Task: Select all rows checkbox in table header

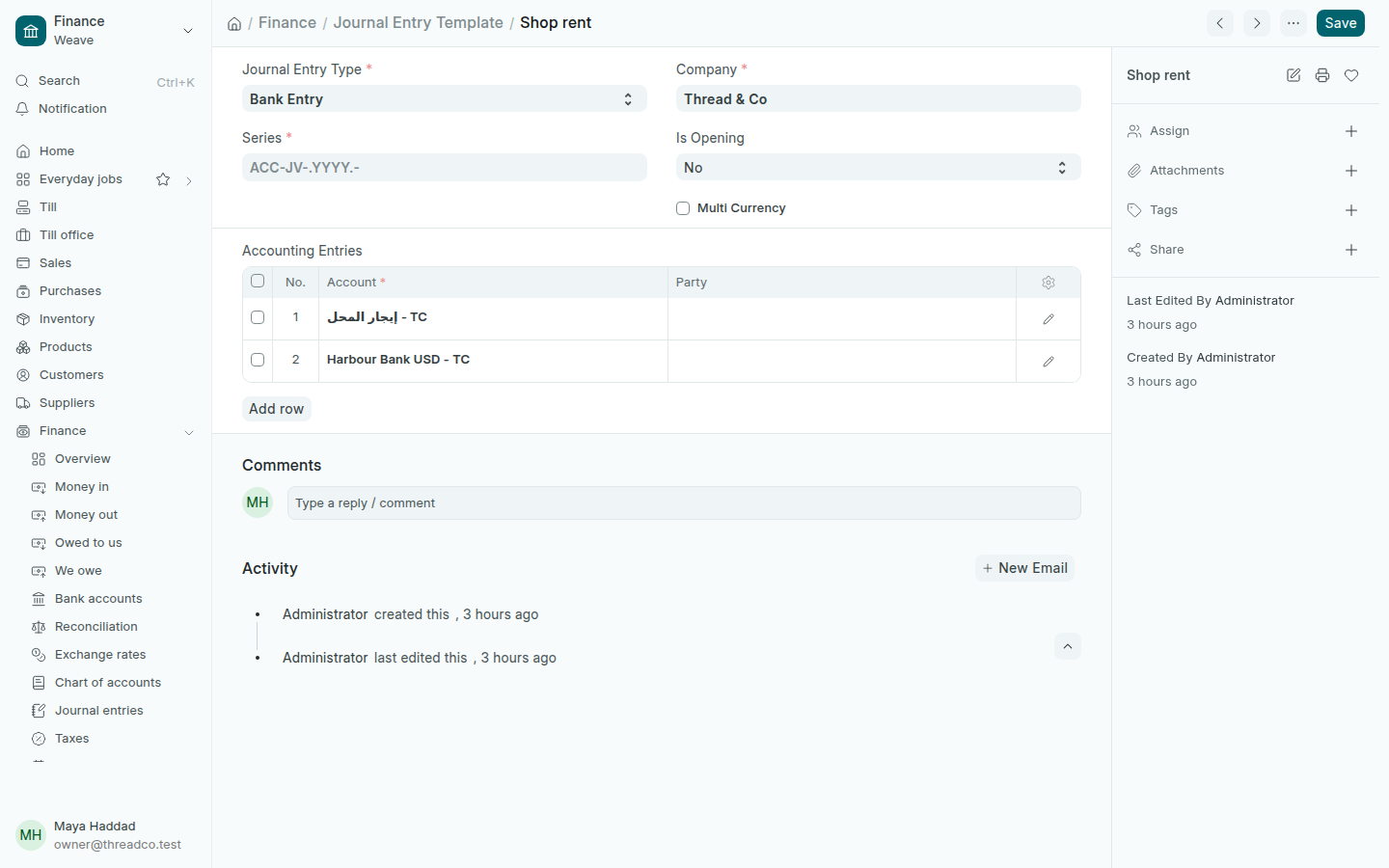Action: (258, 281)
